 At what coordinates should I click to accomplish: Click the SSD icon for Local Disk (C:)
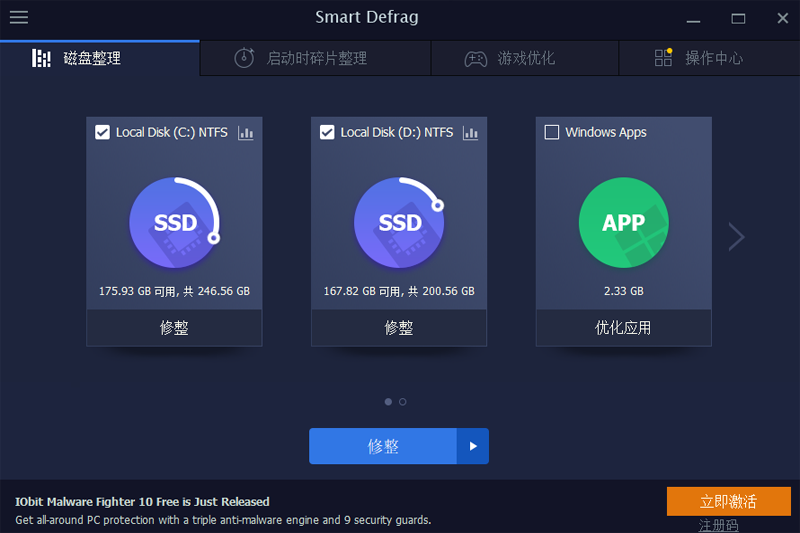[174, 222]
